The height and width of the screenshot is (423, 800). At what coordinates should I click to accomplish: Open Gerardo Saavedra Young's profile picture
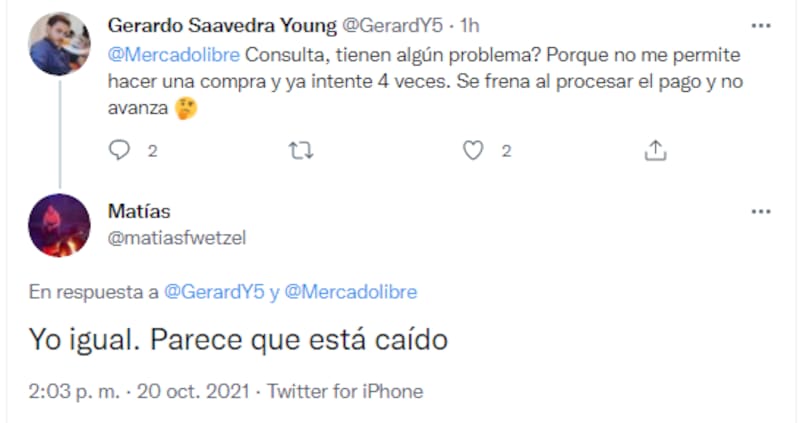(60, 45)
